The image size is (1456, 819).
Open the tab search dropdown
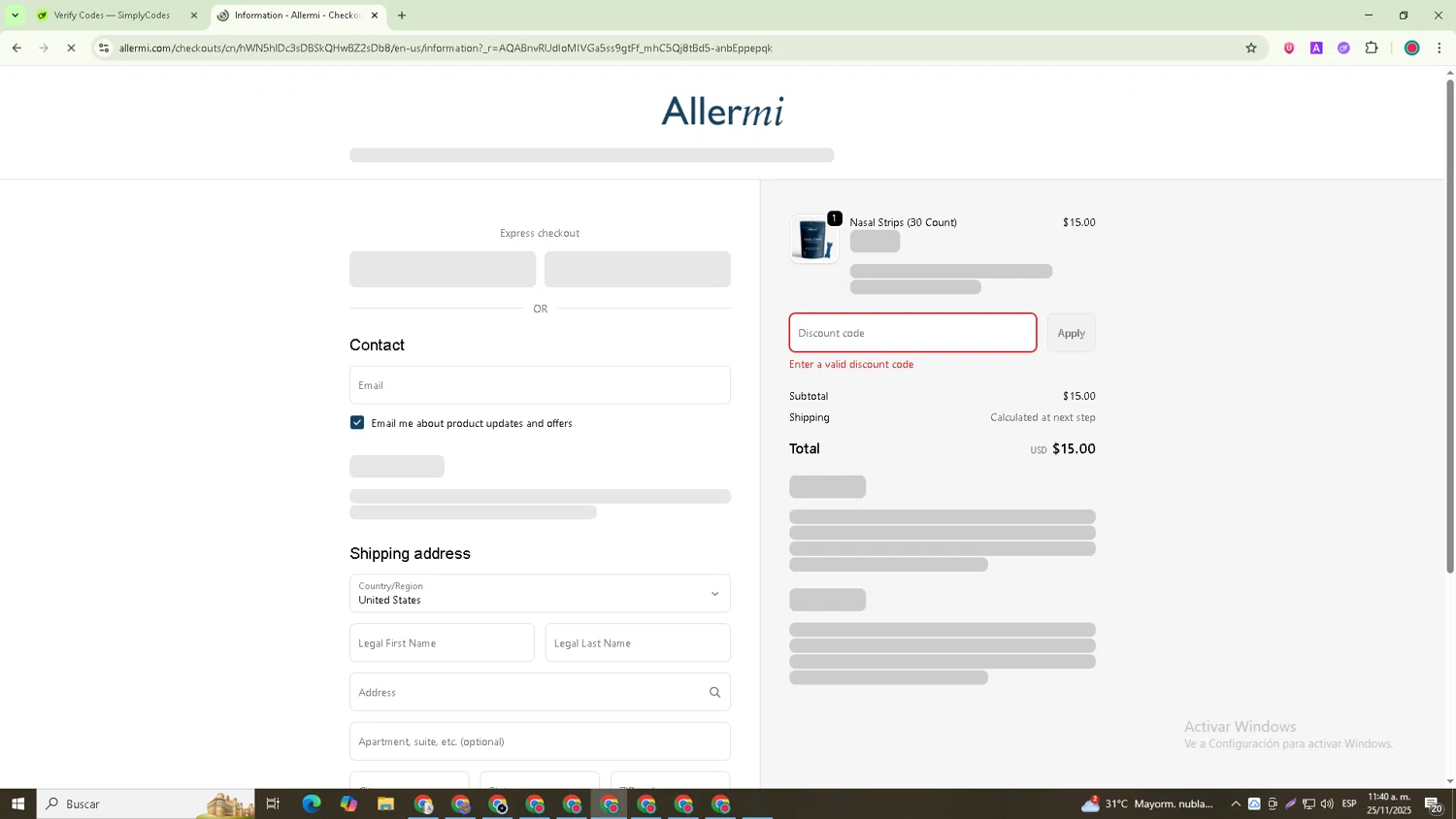pos(15,16)
